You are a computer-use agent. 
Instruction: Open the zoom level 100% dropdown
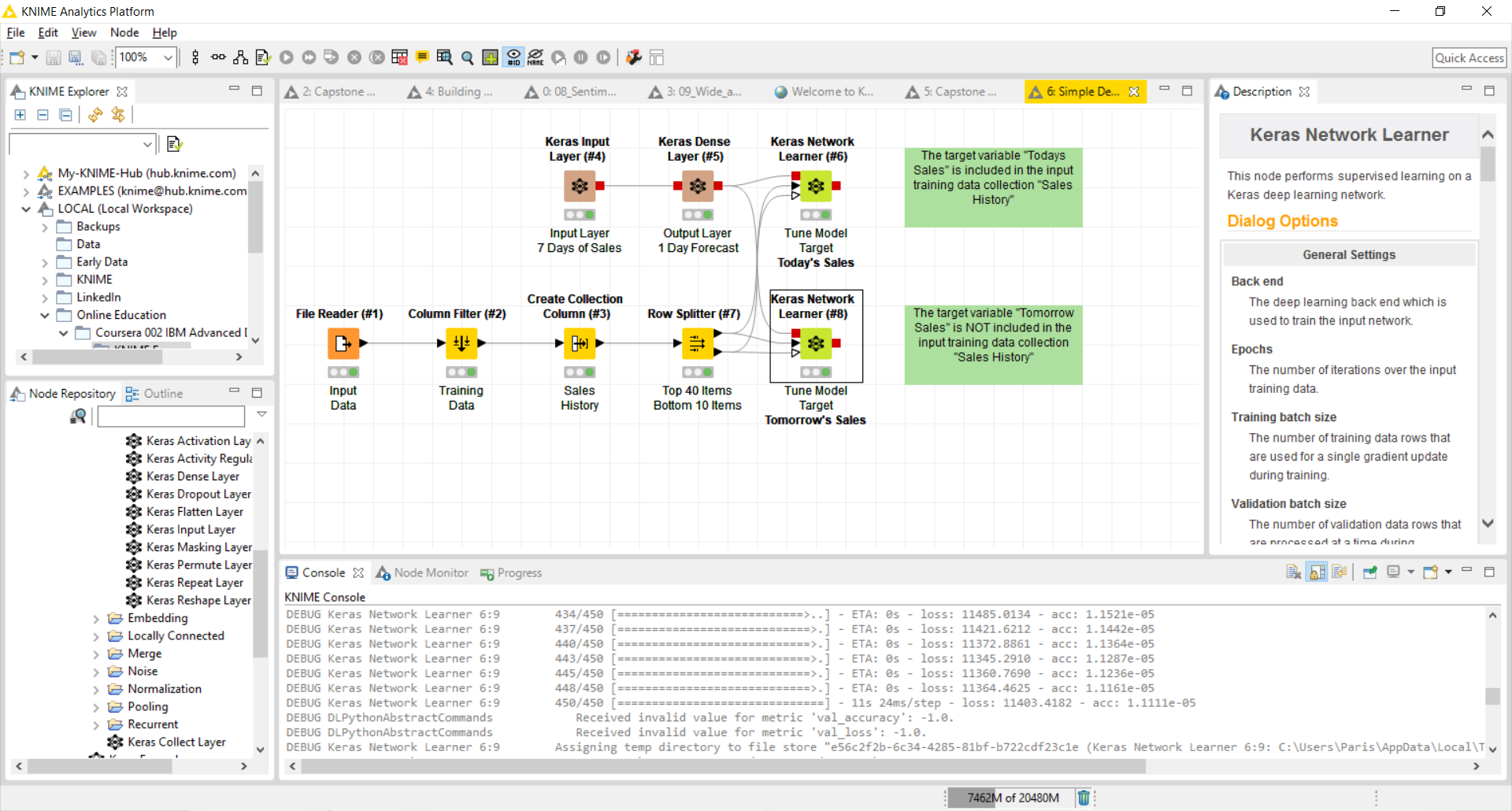point(168,57)
